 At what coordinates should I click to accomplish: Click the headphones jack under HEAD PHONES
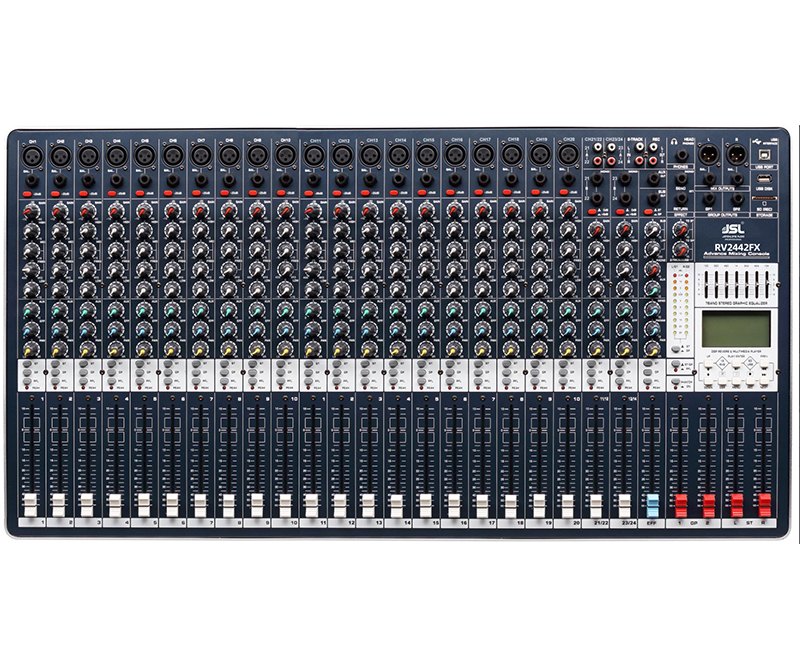coord(683,154)
